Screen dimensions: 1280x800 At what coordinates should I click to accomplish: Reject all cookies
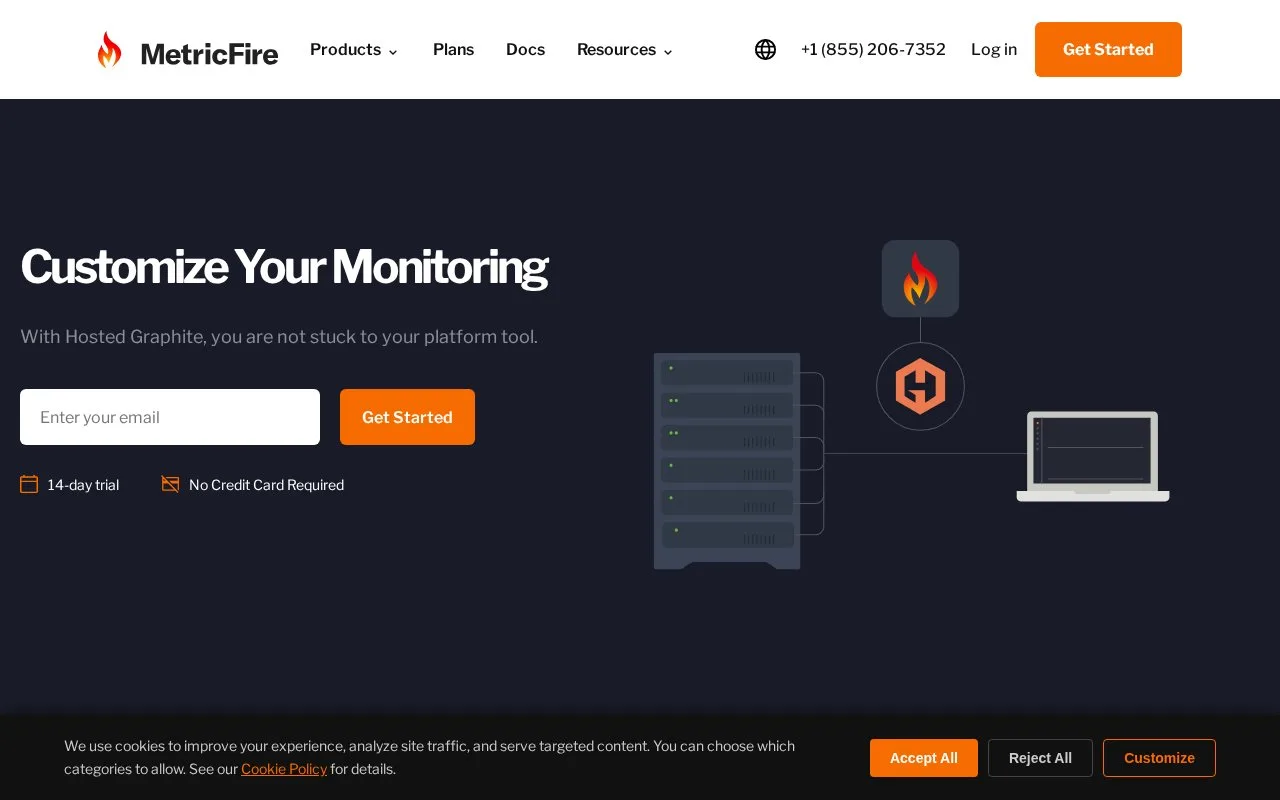[1040, 758]
